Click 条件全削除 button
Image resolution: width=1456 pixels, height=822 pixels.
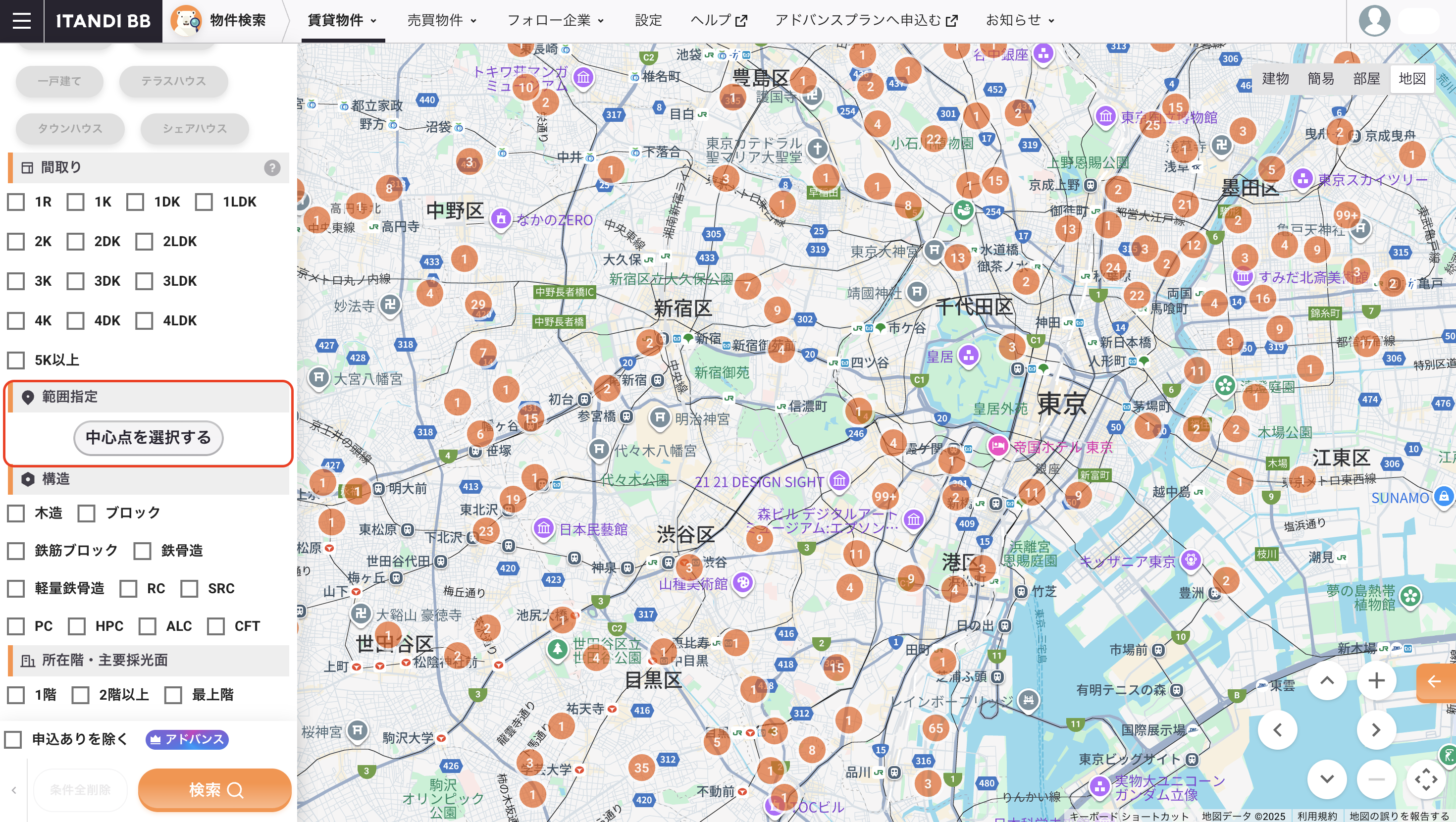(x=80, y=790)
